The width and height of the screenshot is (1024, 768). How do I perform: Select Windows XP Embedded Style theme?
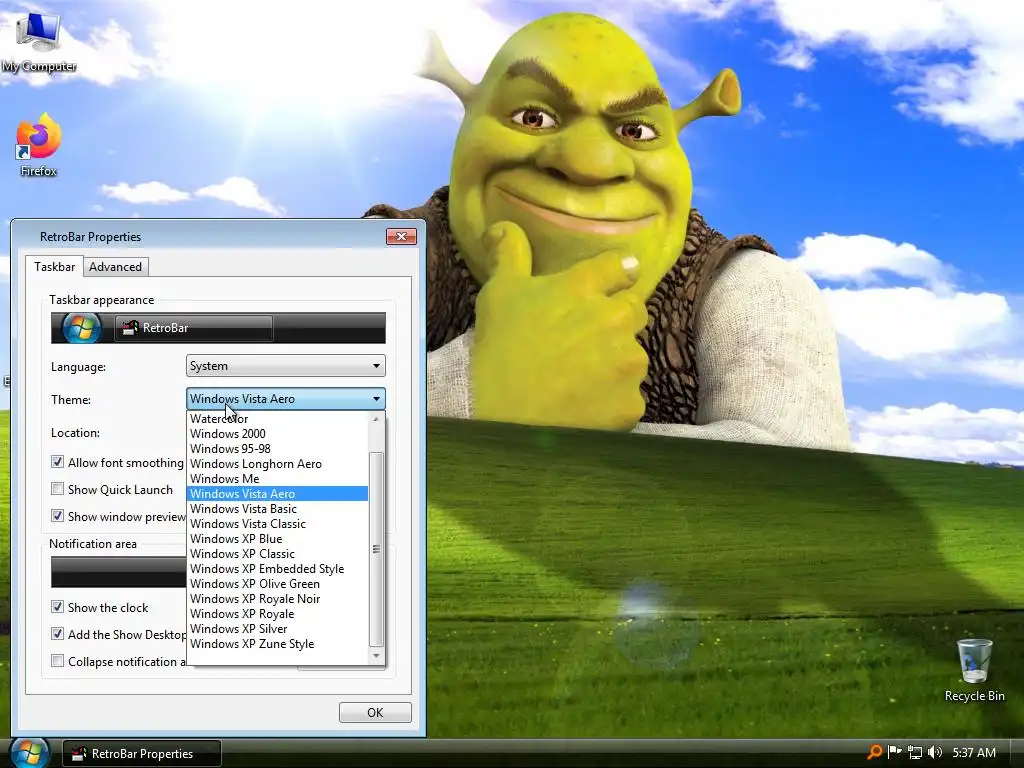[278, 569]
